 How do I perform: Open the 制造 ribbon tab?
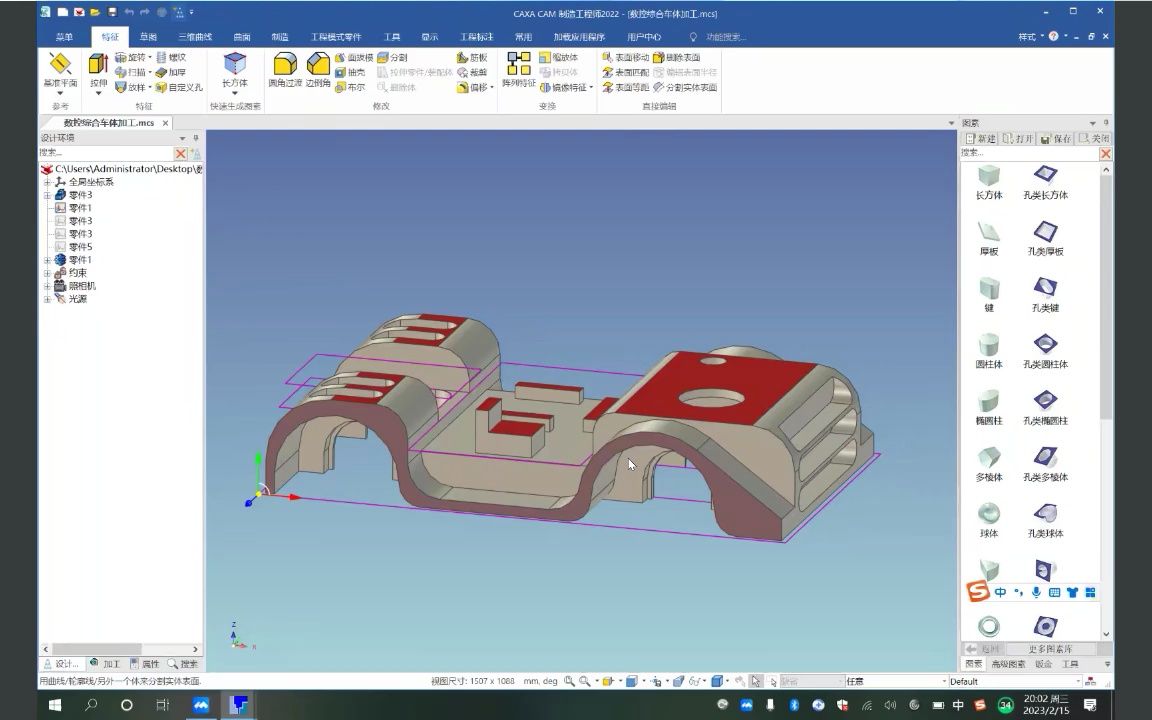click(x=280, y=37)
